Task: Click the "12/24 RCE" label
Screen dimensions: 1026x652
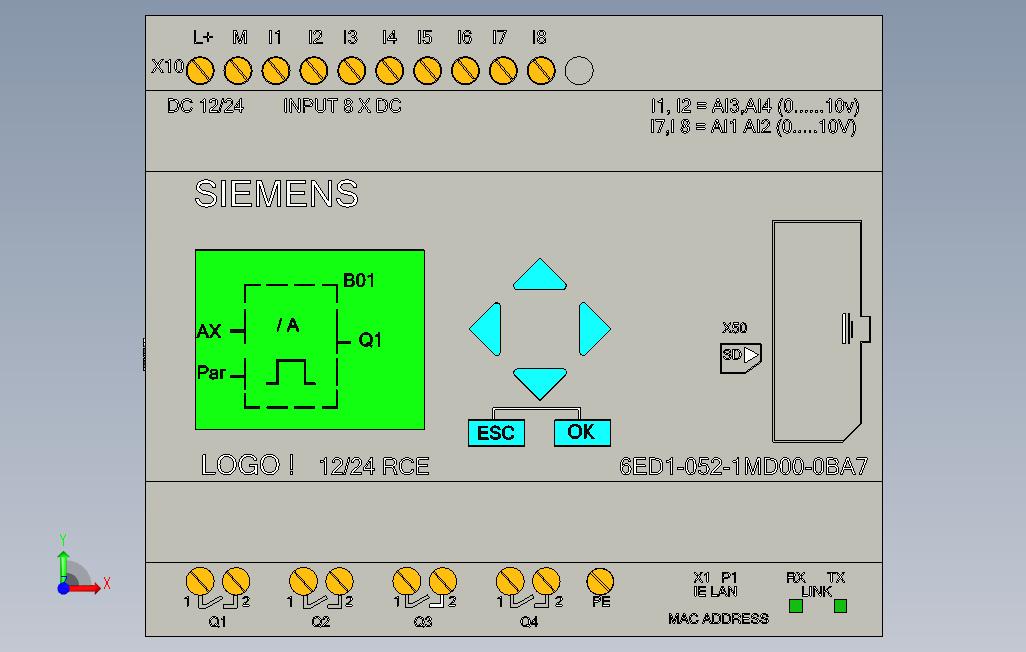Action: pyautogui.click(x=374, y=466)
